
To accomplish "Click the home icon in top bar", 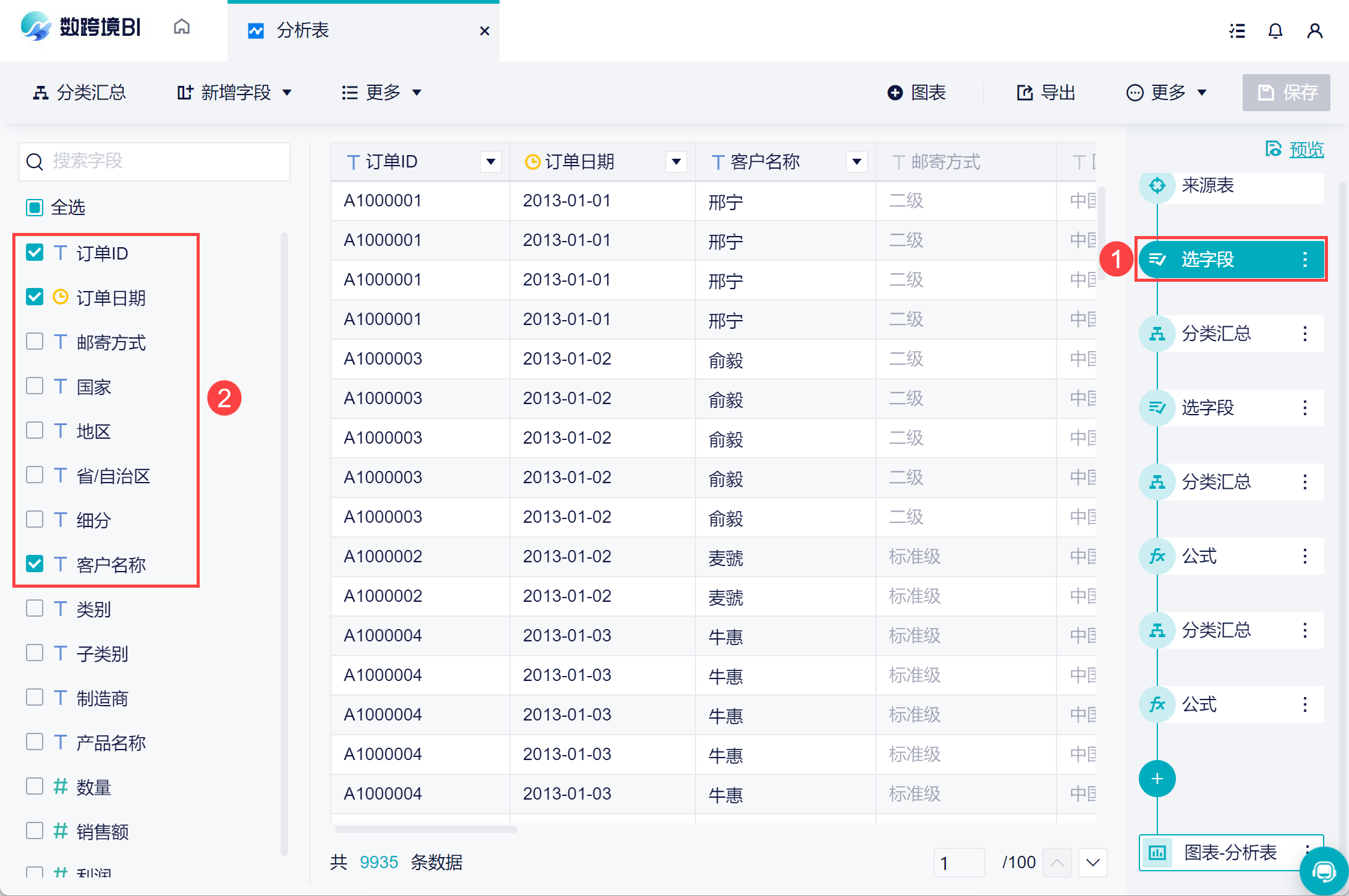I will (182, 27).
